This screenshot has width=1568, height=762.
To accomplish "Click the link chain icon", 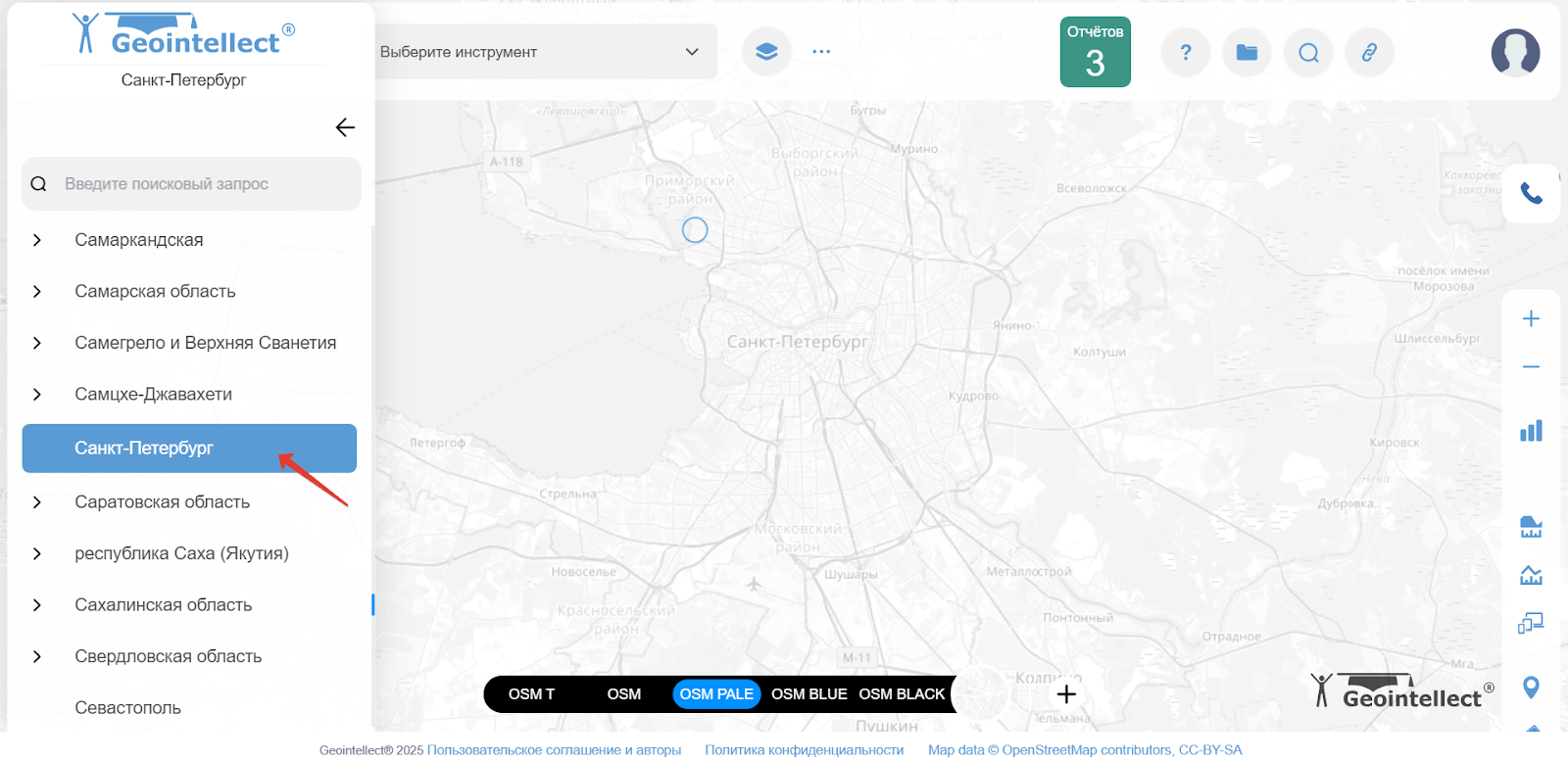I will (x=1369, y=52).
